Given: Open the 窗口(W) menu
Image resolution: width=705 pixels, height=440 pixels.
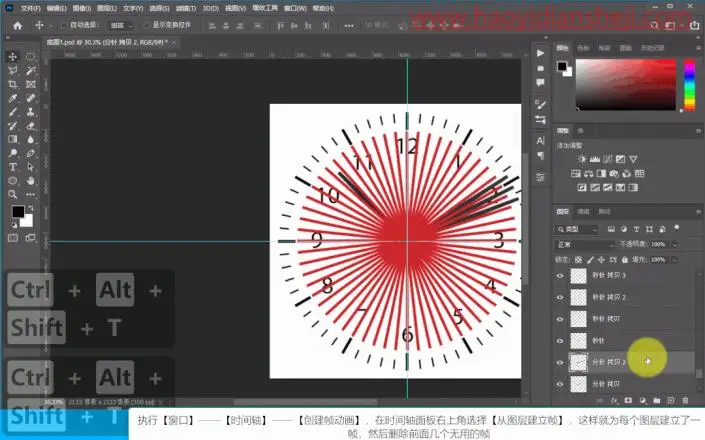Looking at the screenshot, I should (295, 9).
